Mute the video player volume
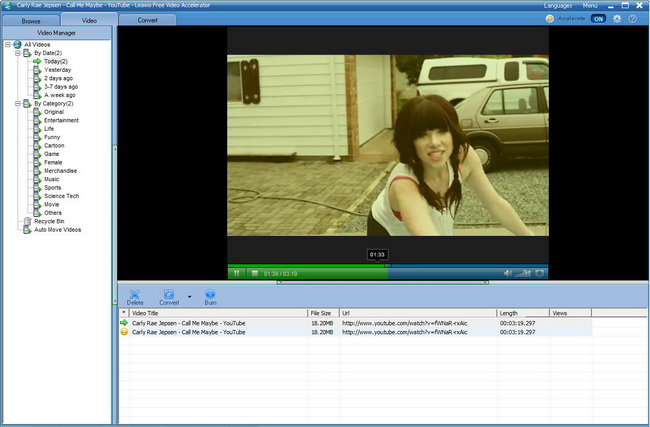 (507, 273)
